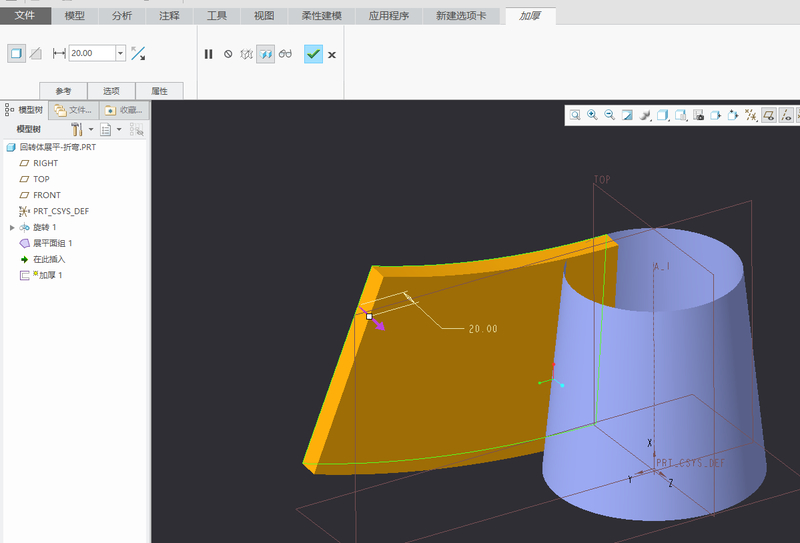Viewport: 800px width, 543px height.
Task: Switch to the 分析 ribbon tab
Action: pyautogui.click(x=122, y=16)
